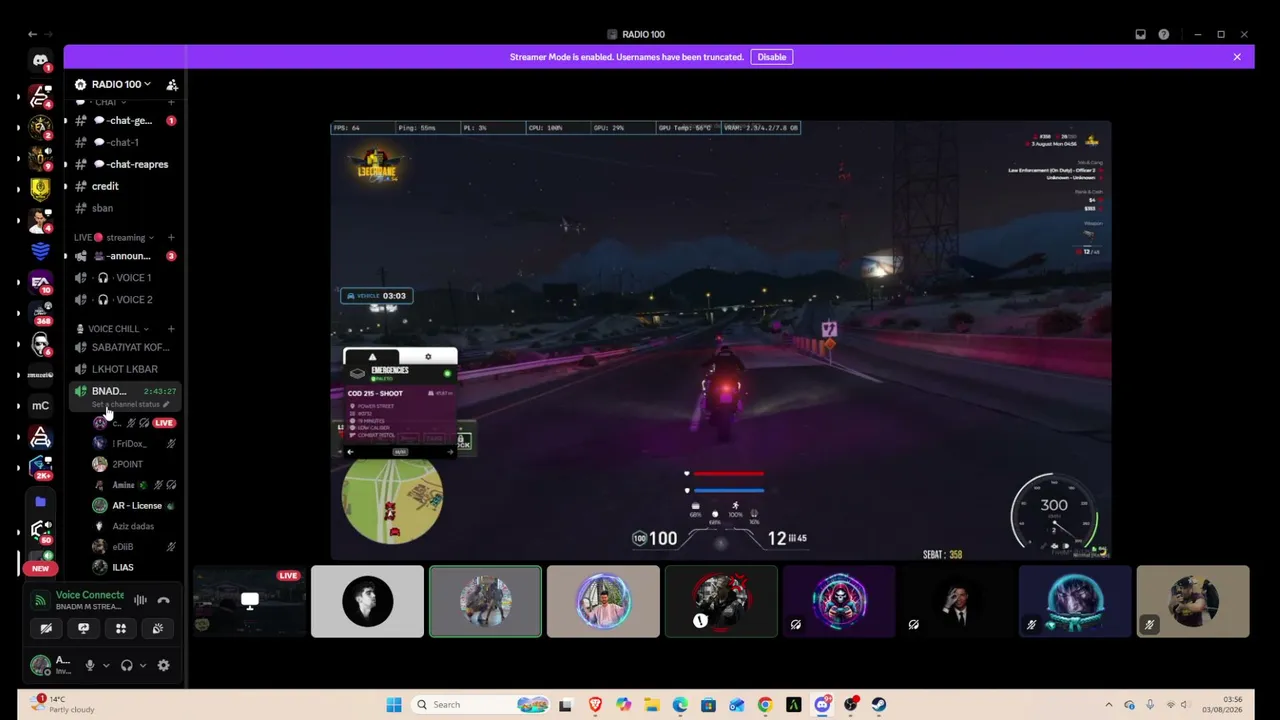Join the VOICE 1 channel
This screenshot has width=1280, height=720.
coord(125,278)
